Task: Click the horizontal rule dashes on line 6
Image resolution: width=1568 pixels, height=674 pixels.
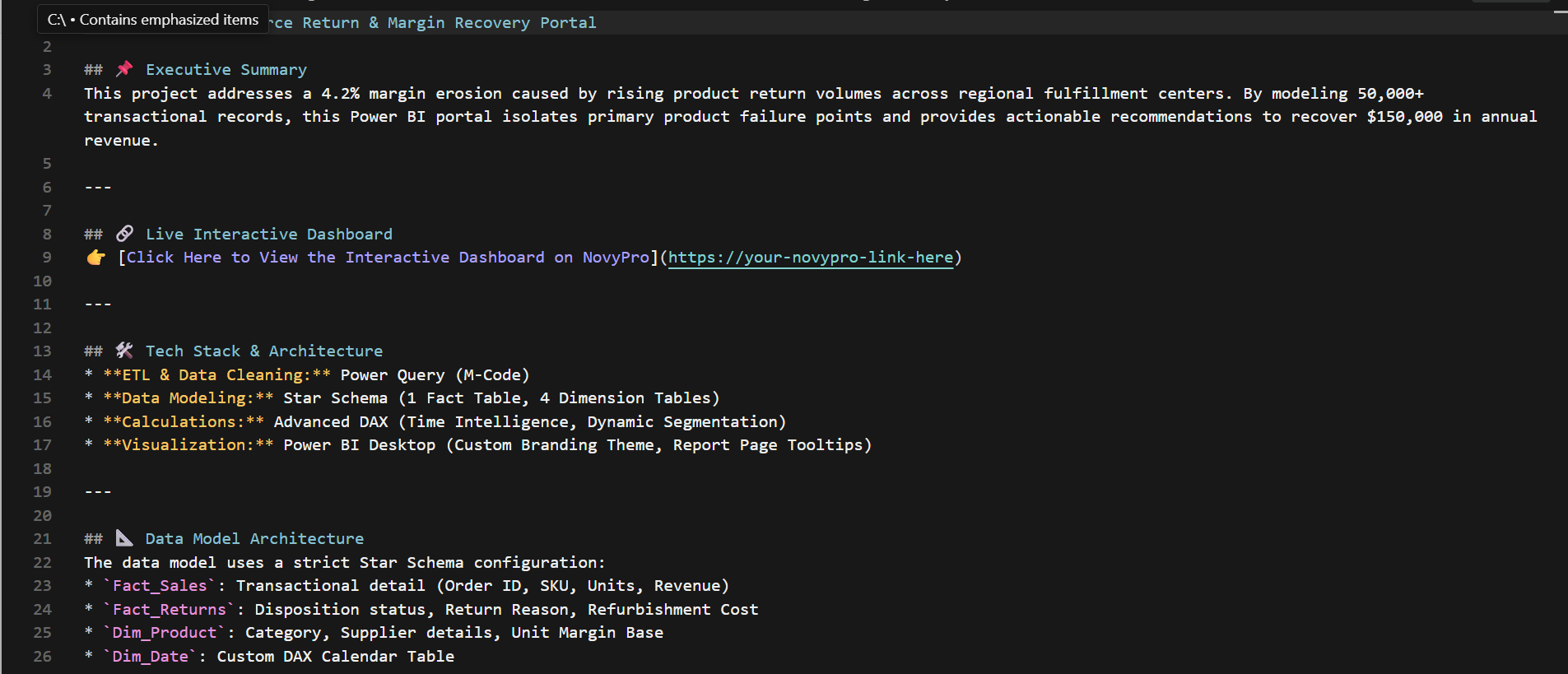Action: [x=98, y=188]
